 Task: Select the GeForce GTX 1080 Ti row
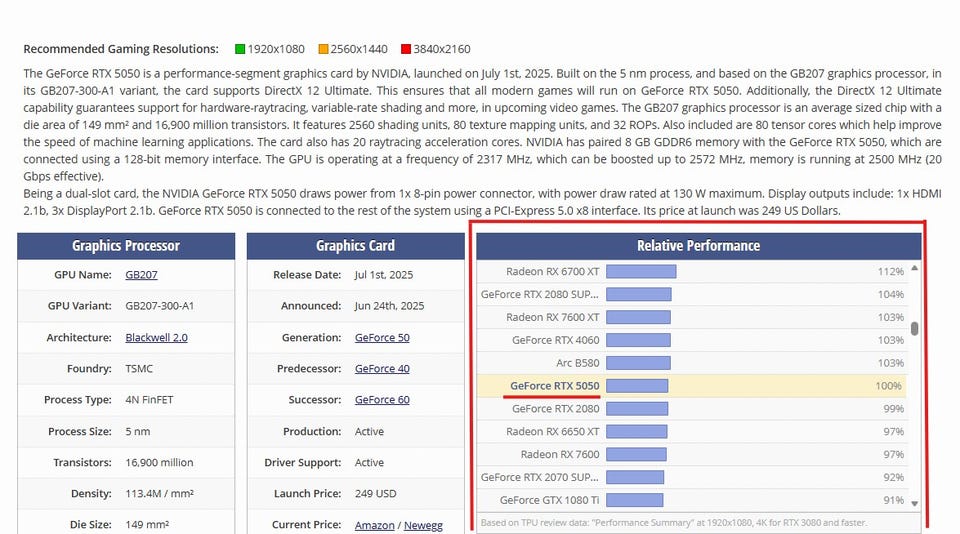coord(692,500)
